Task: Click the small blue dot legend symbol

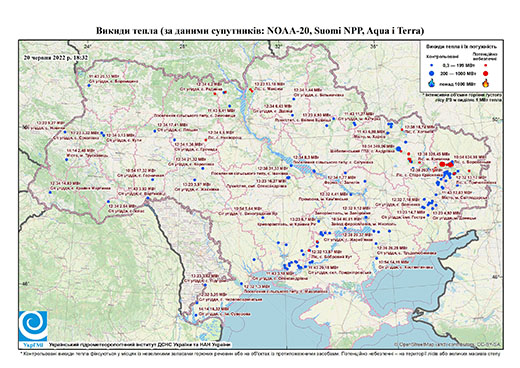Action: (432, 66)
